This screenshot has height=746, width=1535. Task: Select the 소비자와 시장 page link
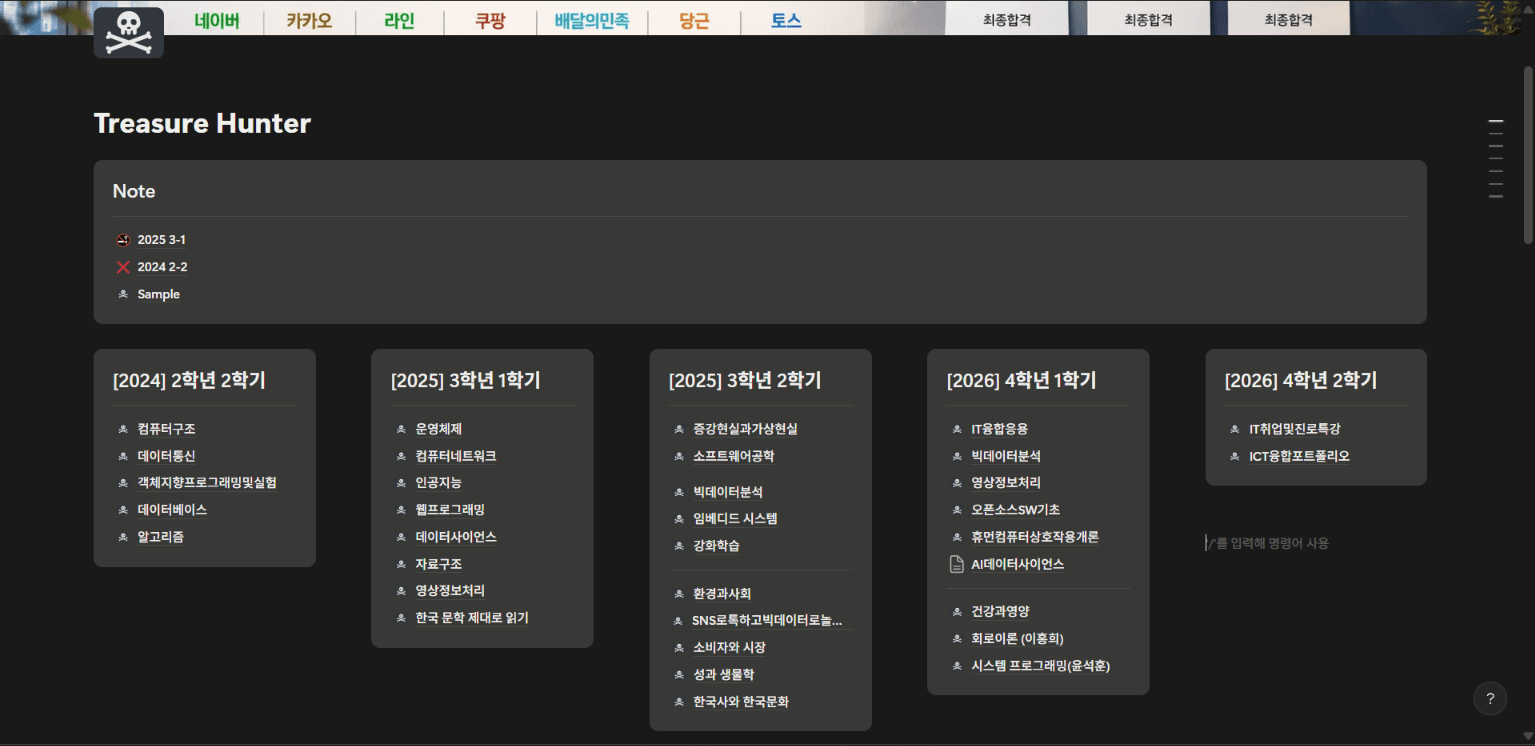point(729,648)
